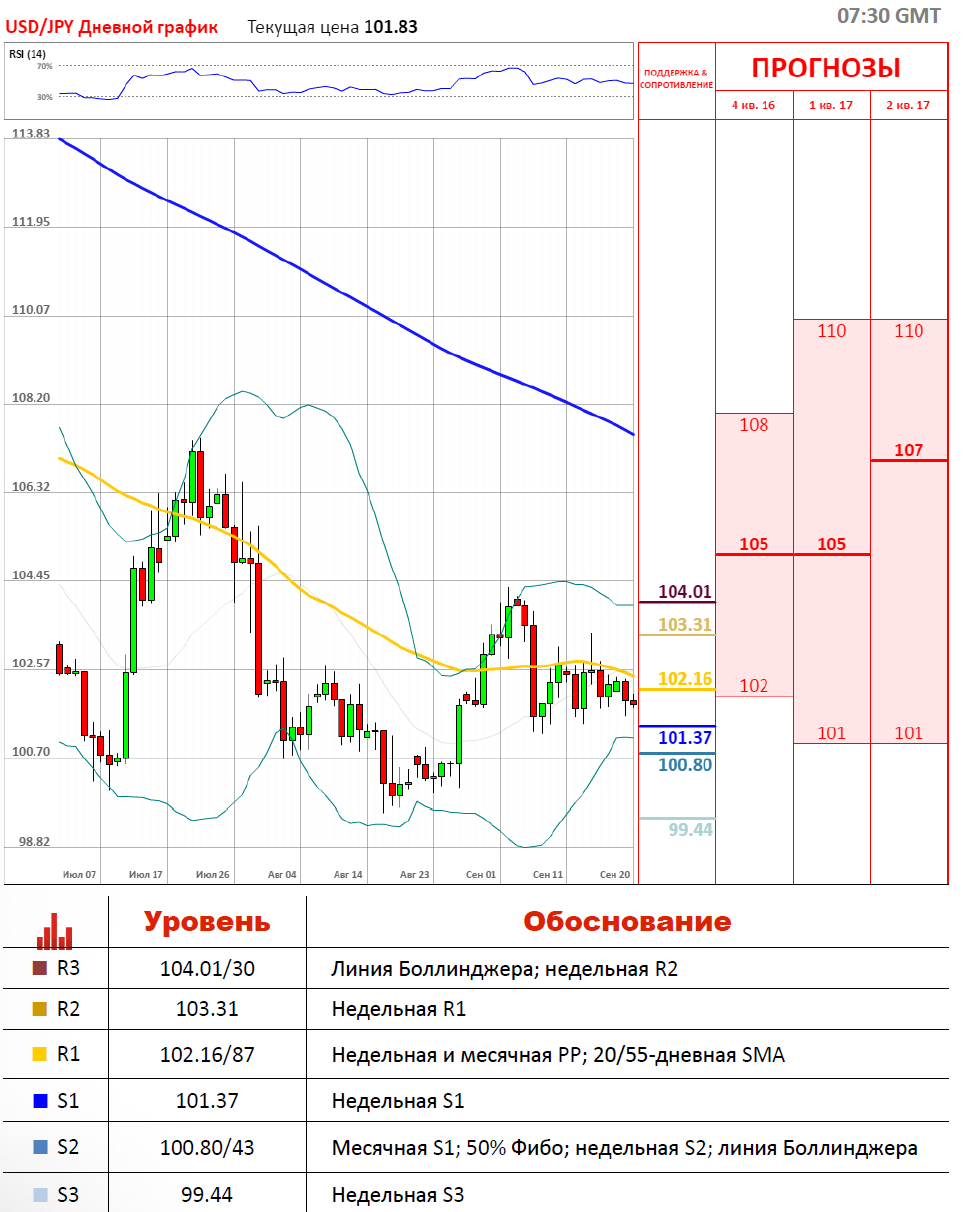Viewport: 965px width, 1212px height.
Task: Click the ПРОГНОЗЫ heading
Action: click(x=826, y=68)
